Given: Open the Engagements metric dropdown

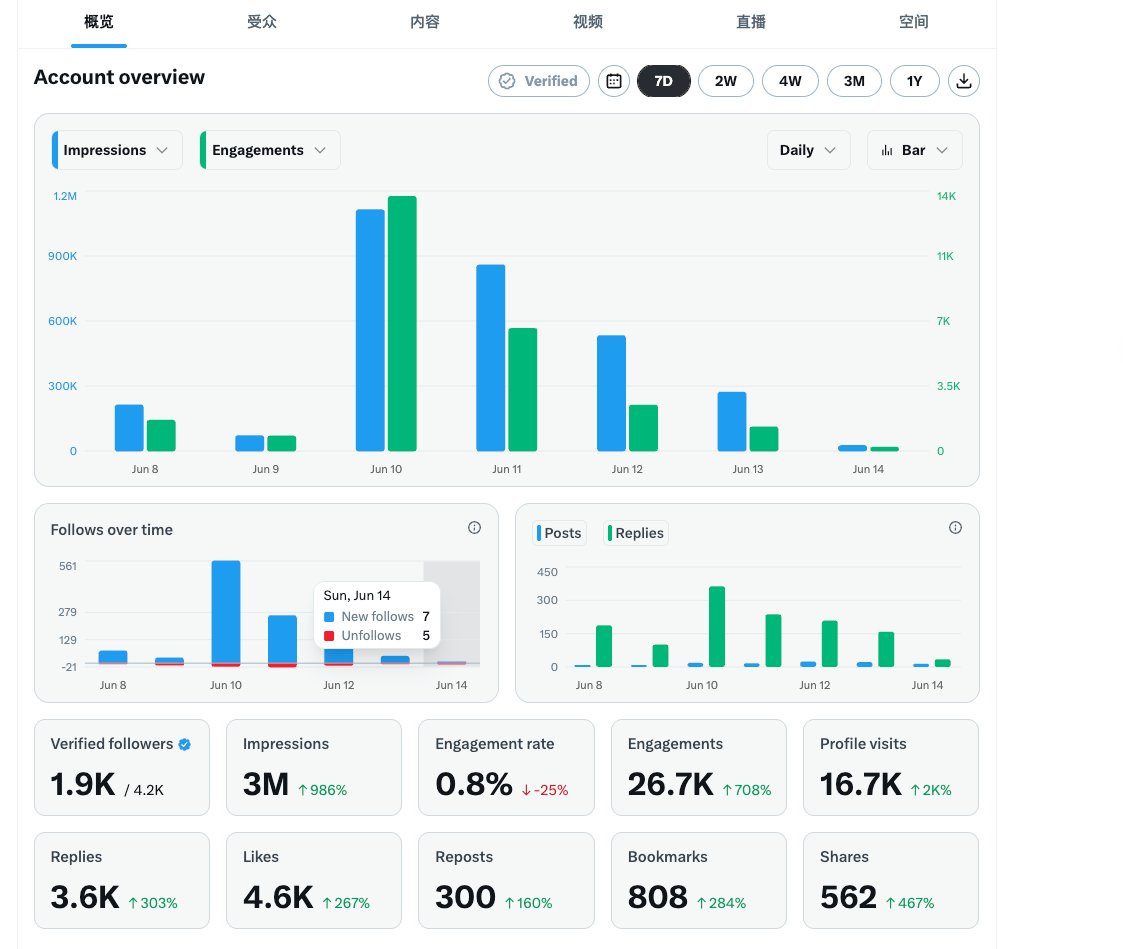Looking at the screenshot, I should [270, 150].
